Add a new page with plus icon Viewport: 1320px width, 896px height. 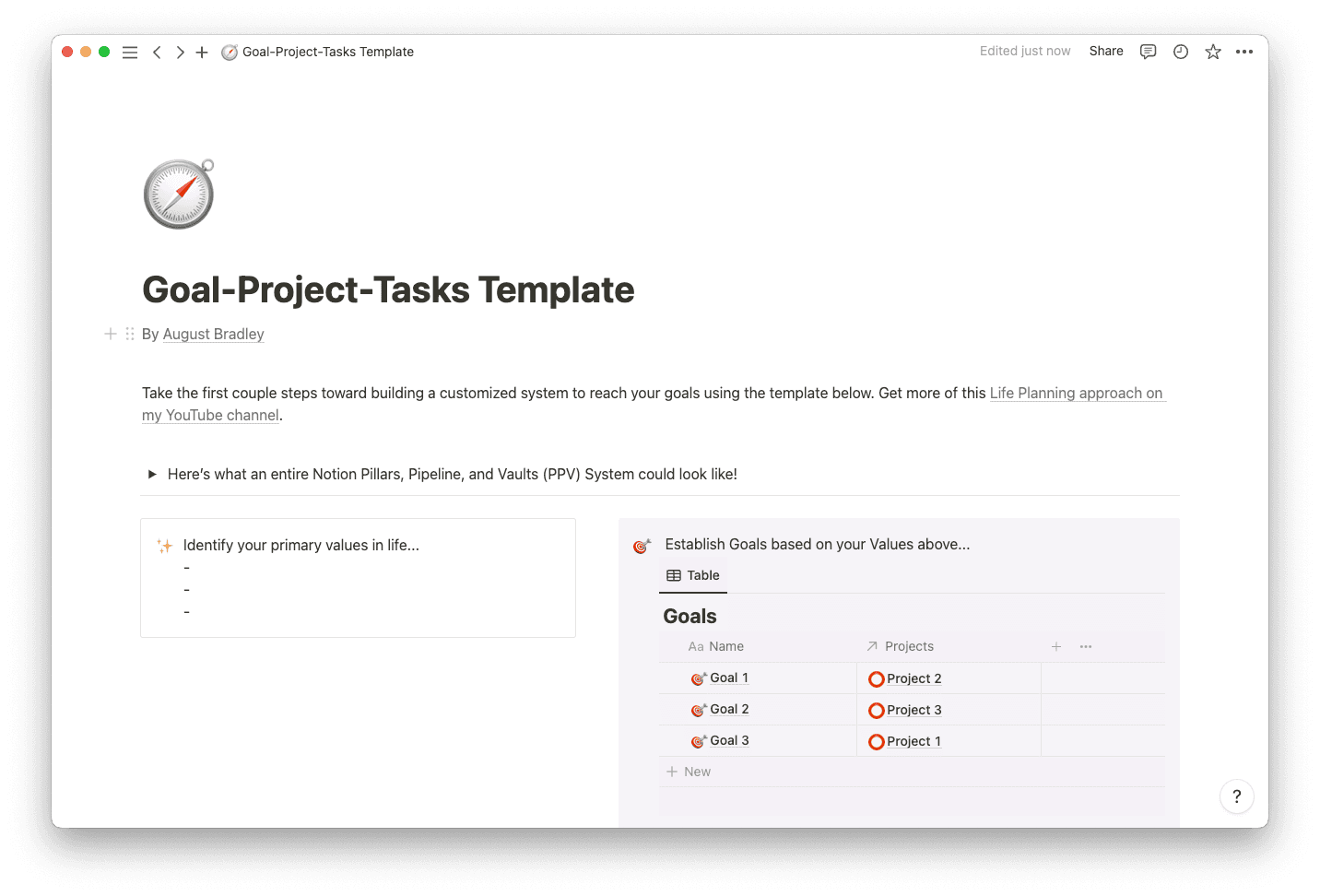click(202, 53)
